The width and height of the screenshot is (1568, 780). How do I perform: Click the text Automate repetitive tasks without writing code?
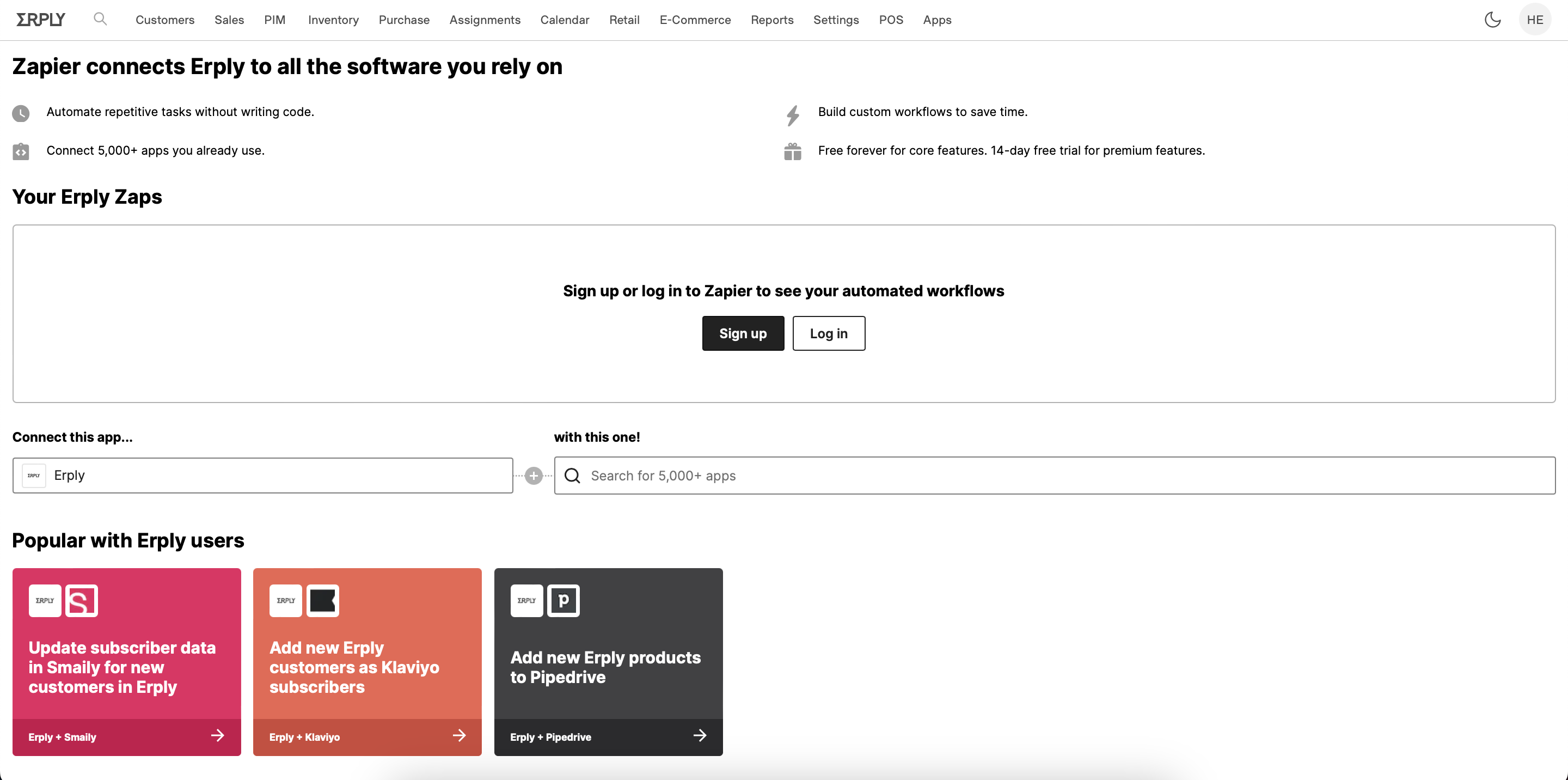tap(180, 112)
